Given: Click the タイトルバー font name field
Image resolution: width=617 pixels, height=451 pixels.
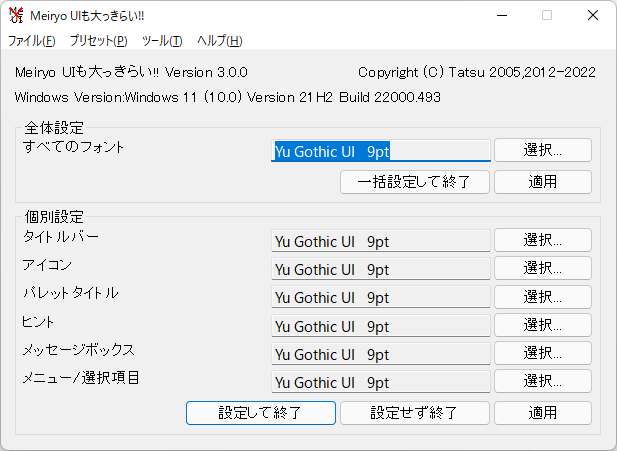Looking at the screenshot, I should [x=380, y=241].
